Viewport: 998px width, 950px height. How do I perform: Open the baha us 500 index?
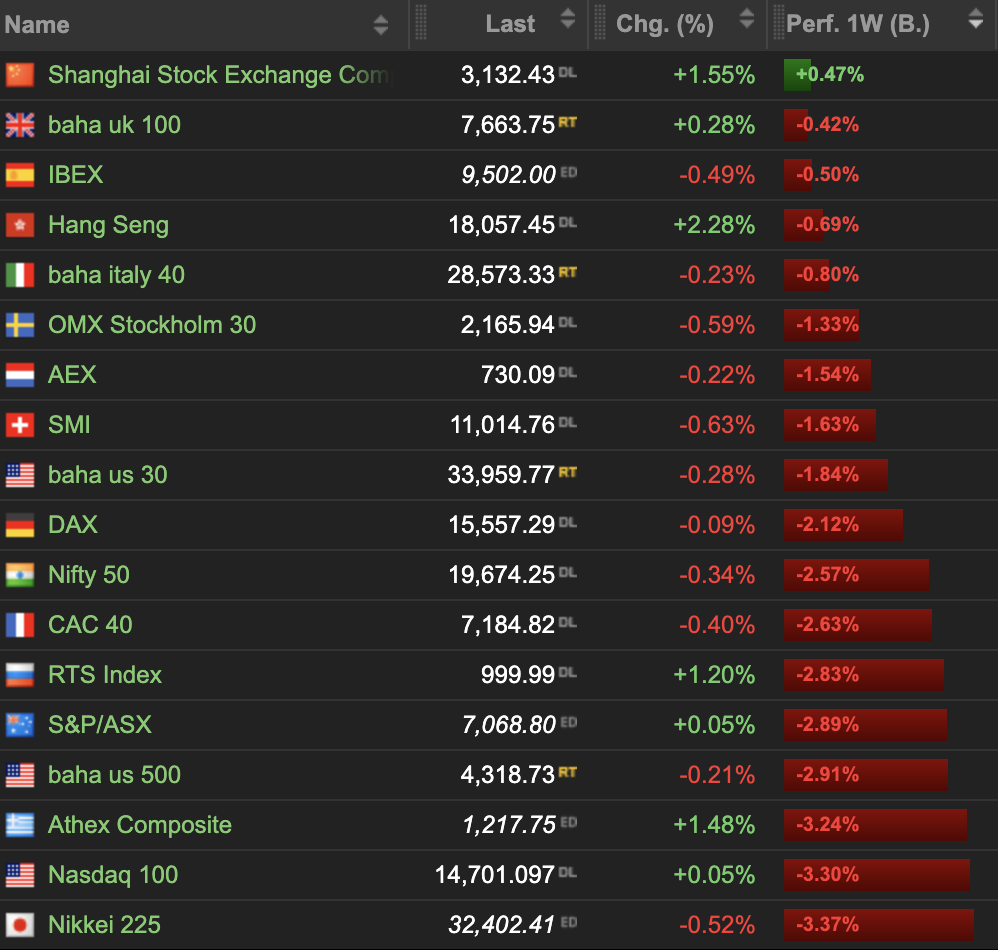[x=115, y=775]
